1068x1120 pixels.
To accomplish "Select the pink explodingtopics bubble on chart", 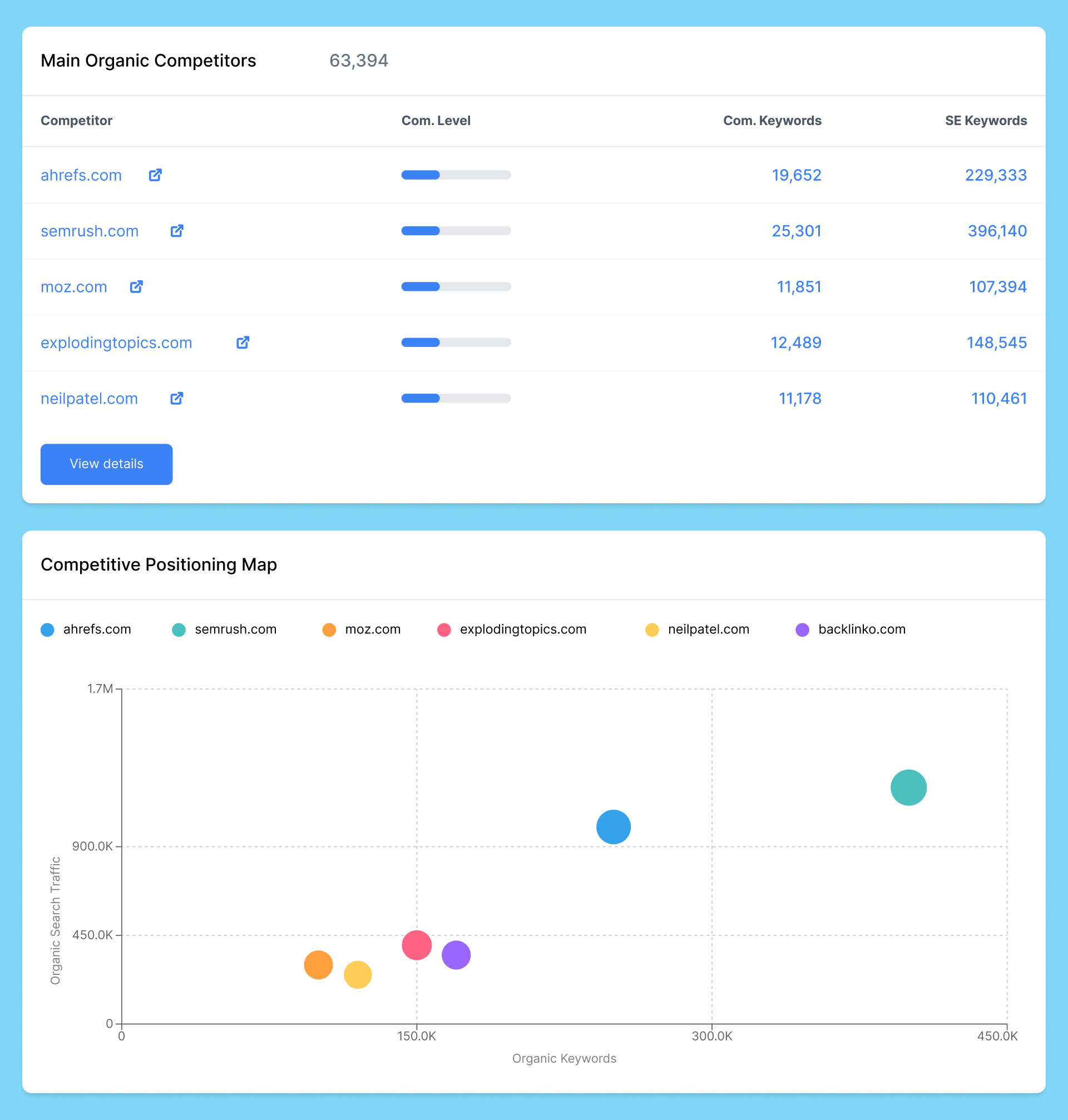I will click(x=417, y=945).
